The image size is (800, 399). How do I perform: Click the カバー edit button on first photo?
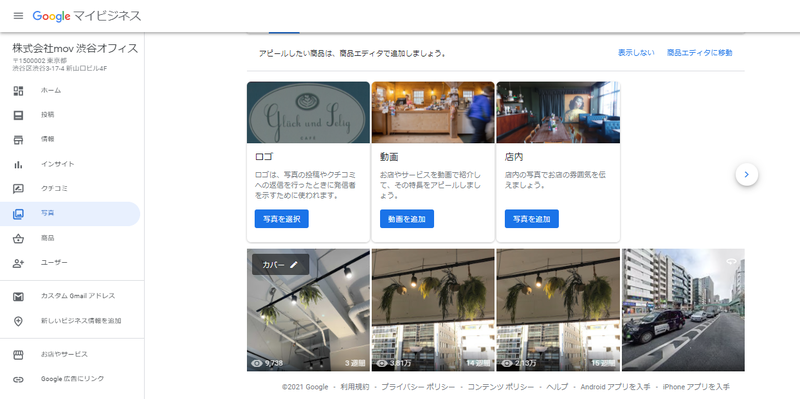coord(281,264)
